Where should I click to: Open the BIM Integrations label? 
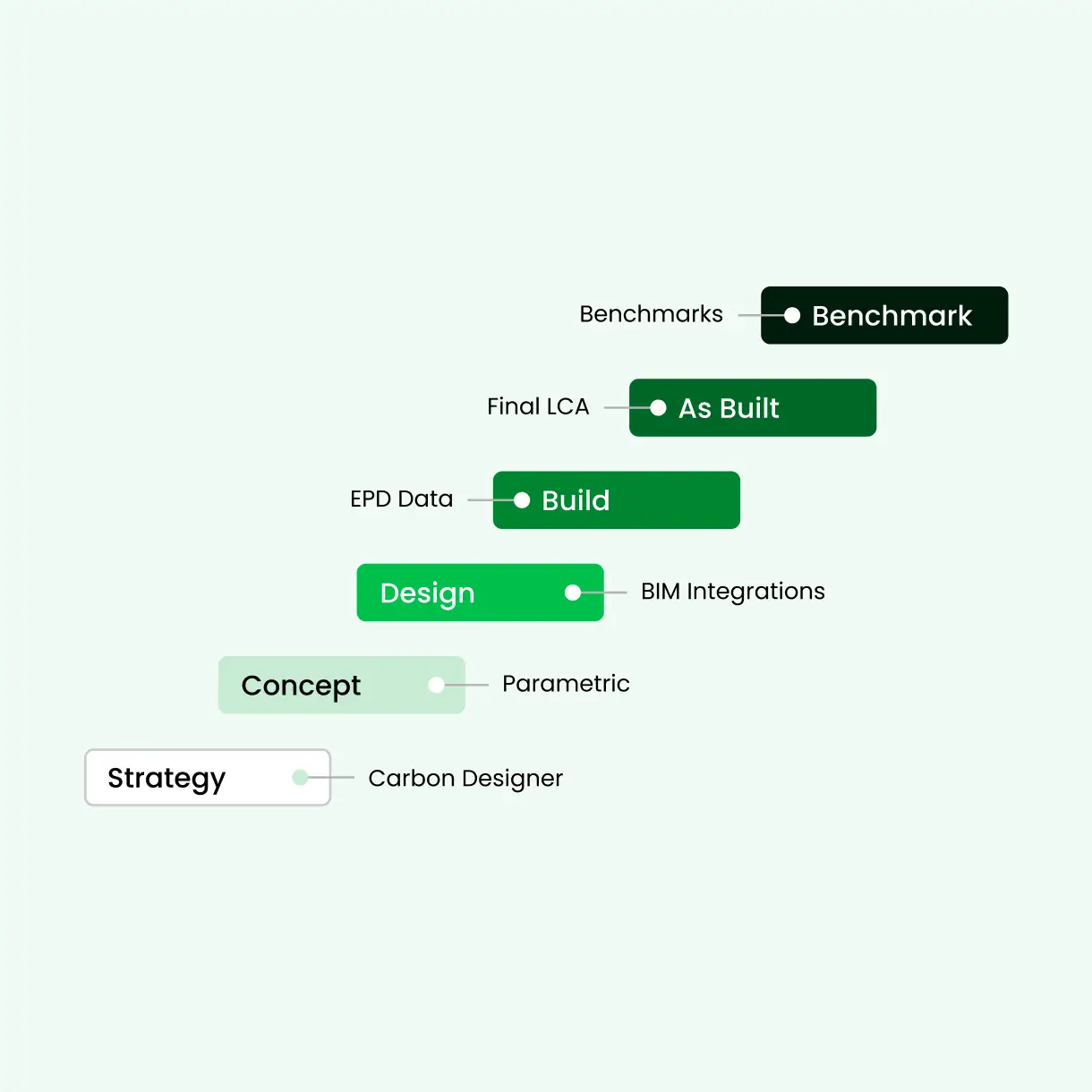[x=732, y=592]
